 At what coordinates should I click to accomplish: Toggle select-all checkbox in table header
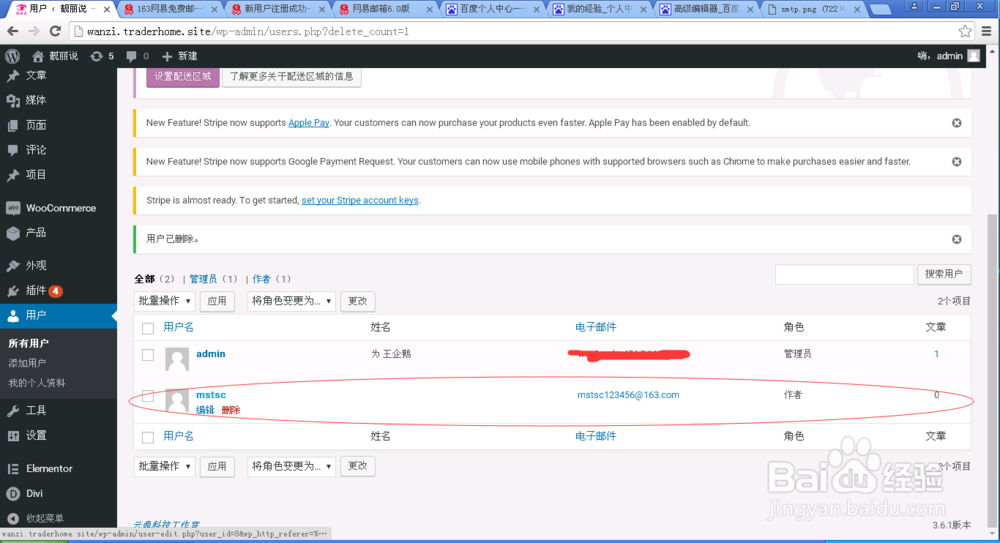pos(148,328)
